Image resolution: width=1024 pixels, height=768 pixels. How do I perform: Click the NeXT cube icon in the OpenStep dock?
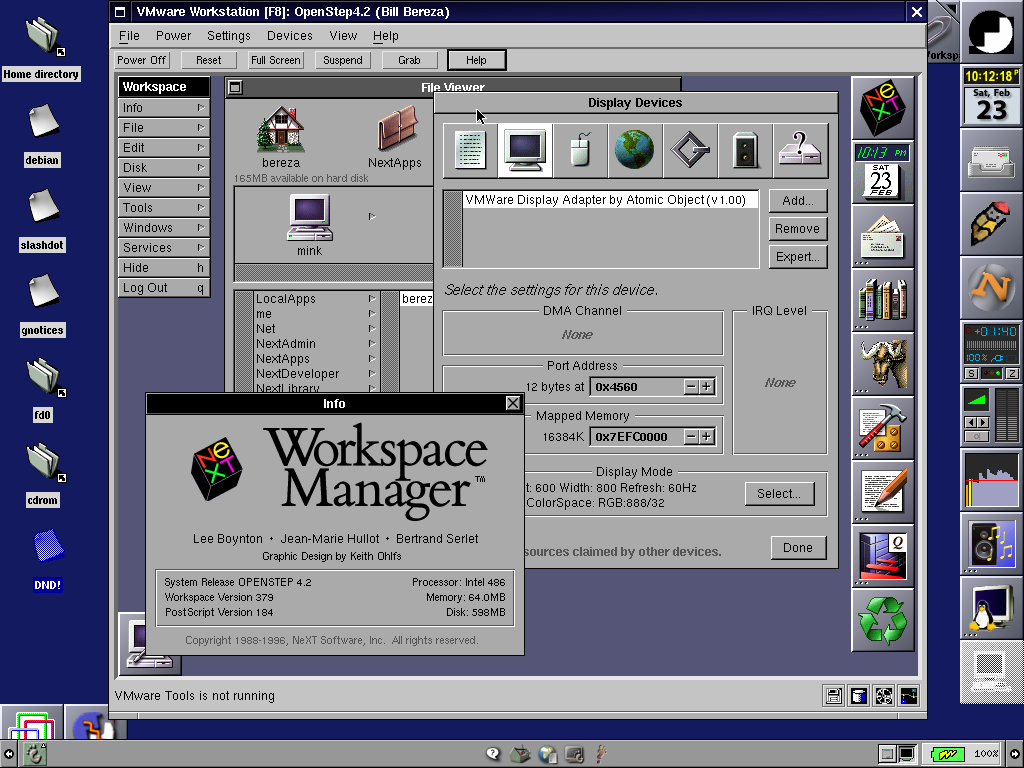[x=883, y=108]
